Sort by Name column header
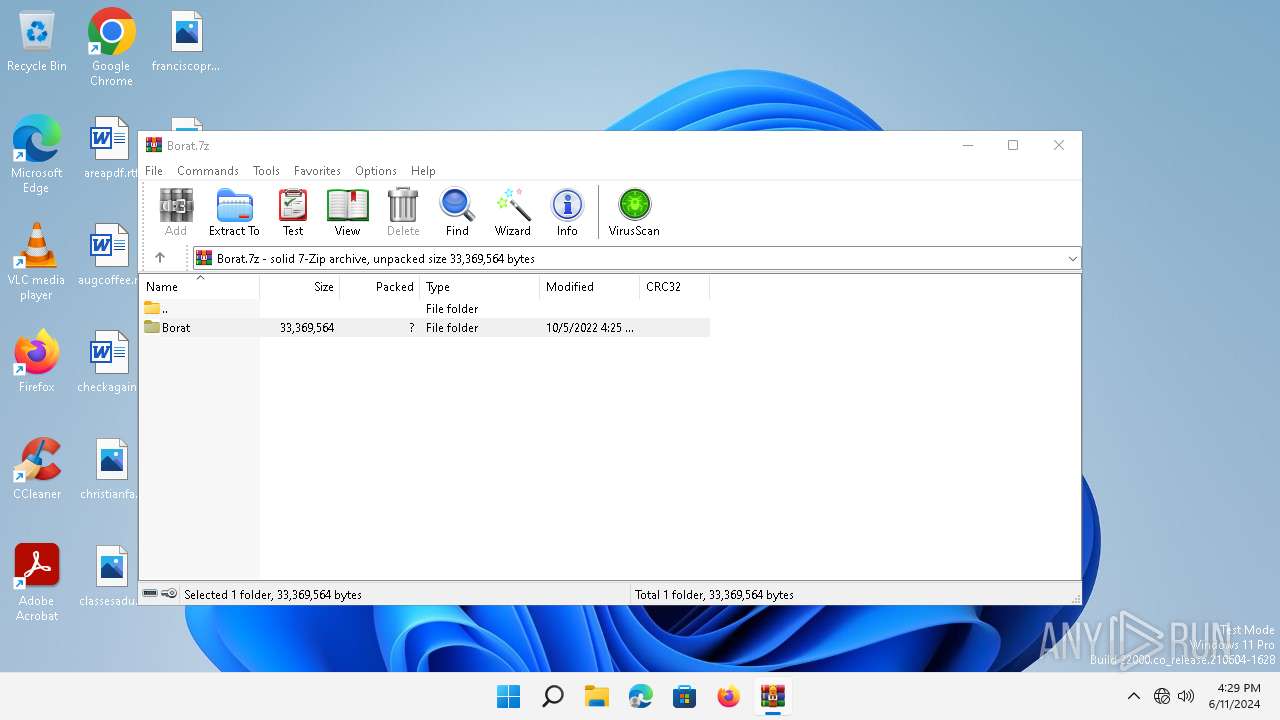The image size is (1280, 720). coord(200,287)
